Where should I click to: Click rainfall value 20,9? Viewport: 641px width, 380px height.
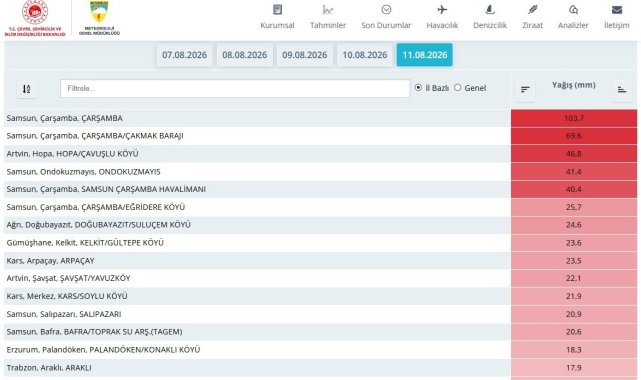(x=574, y=314)
